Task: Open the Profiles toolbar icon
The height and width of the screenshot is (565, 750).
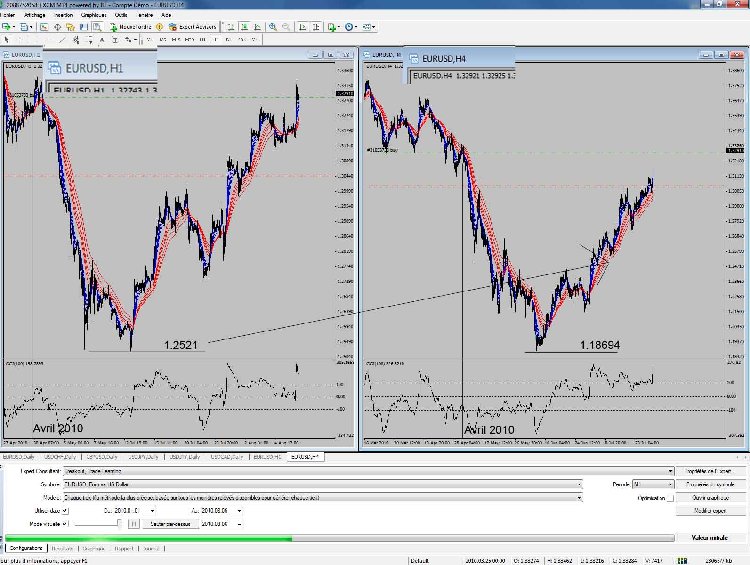Action: [x=25, y=27]
